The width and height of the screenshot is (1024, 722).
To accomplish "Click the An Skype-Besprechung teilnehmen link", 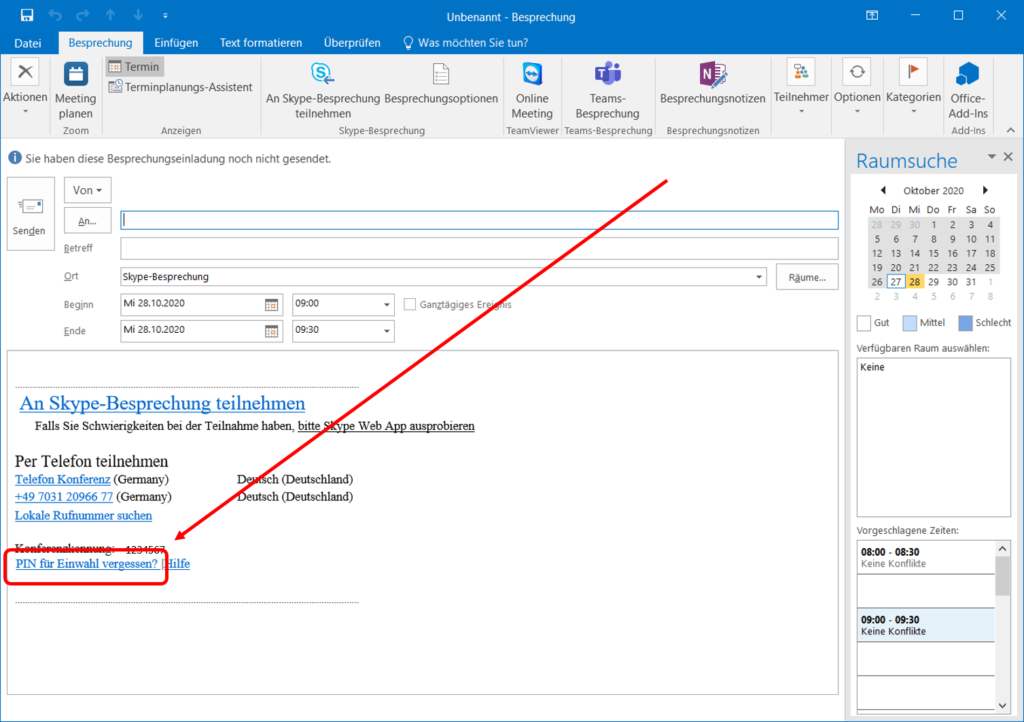I will [162, 403].
